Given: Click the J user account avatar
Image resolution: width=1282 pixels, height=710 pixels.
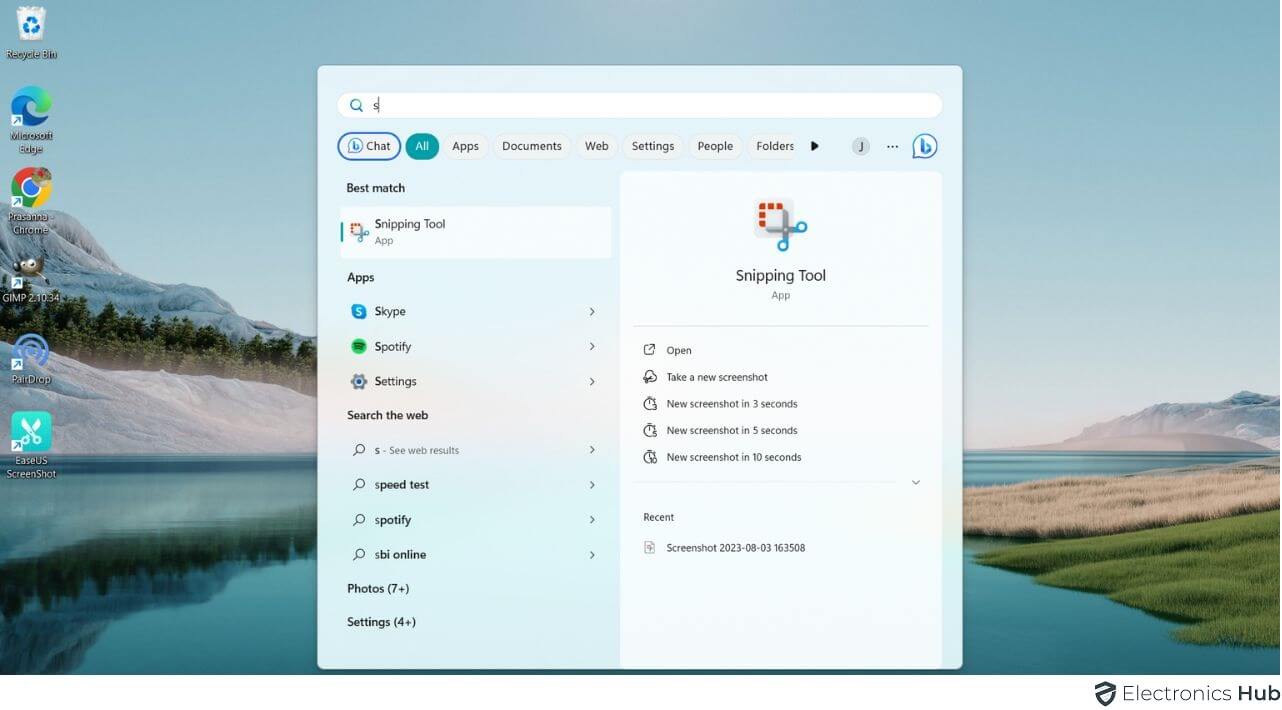Looking at the screenshot, I should point(860,146).
